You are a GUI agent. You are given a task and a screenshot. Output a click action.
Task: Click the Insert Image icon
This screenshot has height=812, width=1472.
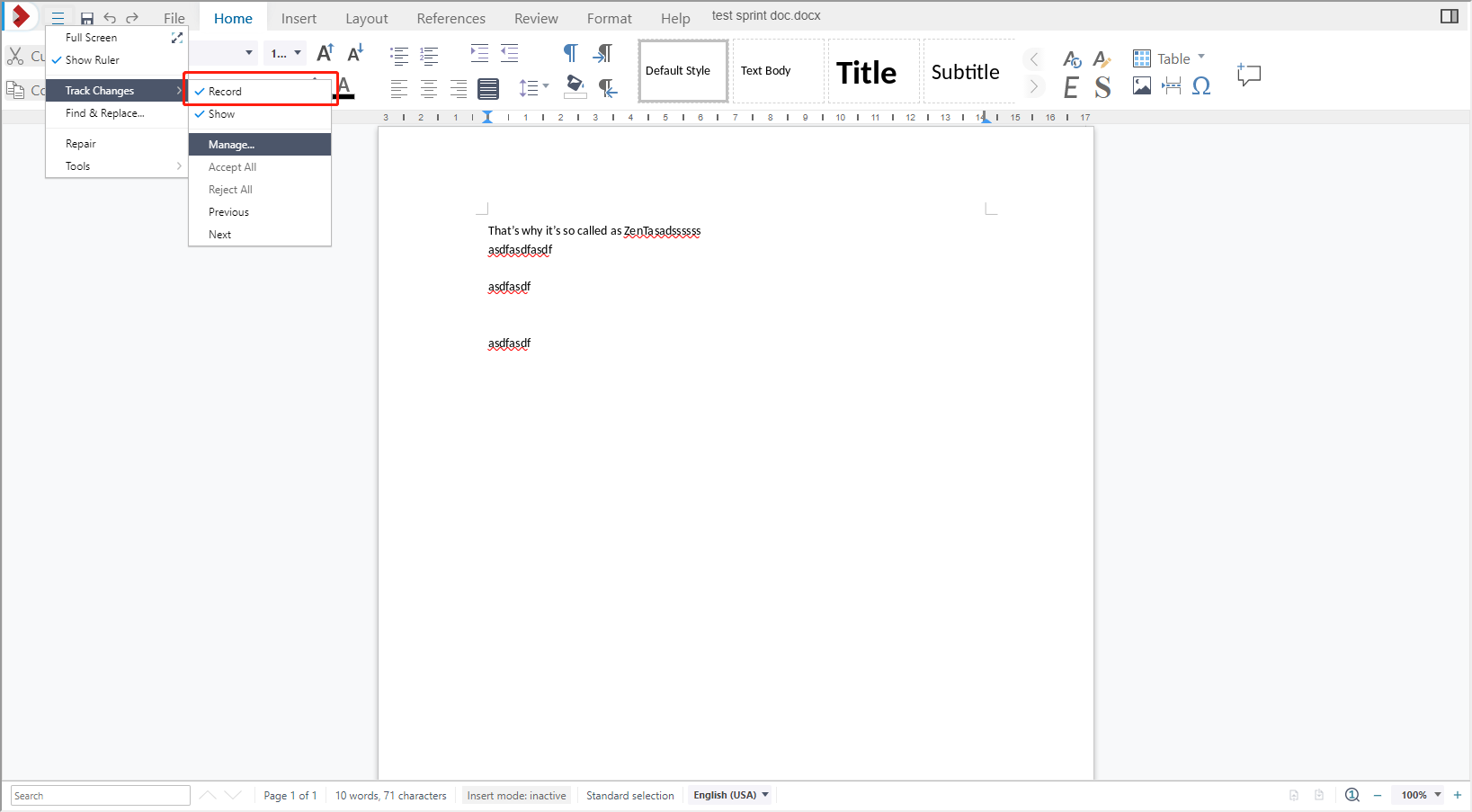[1142, 86]
